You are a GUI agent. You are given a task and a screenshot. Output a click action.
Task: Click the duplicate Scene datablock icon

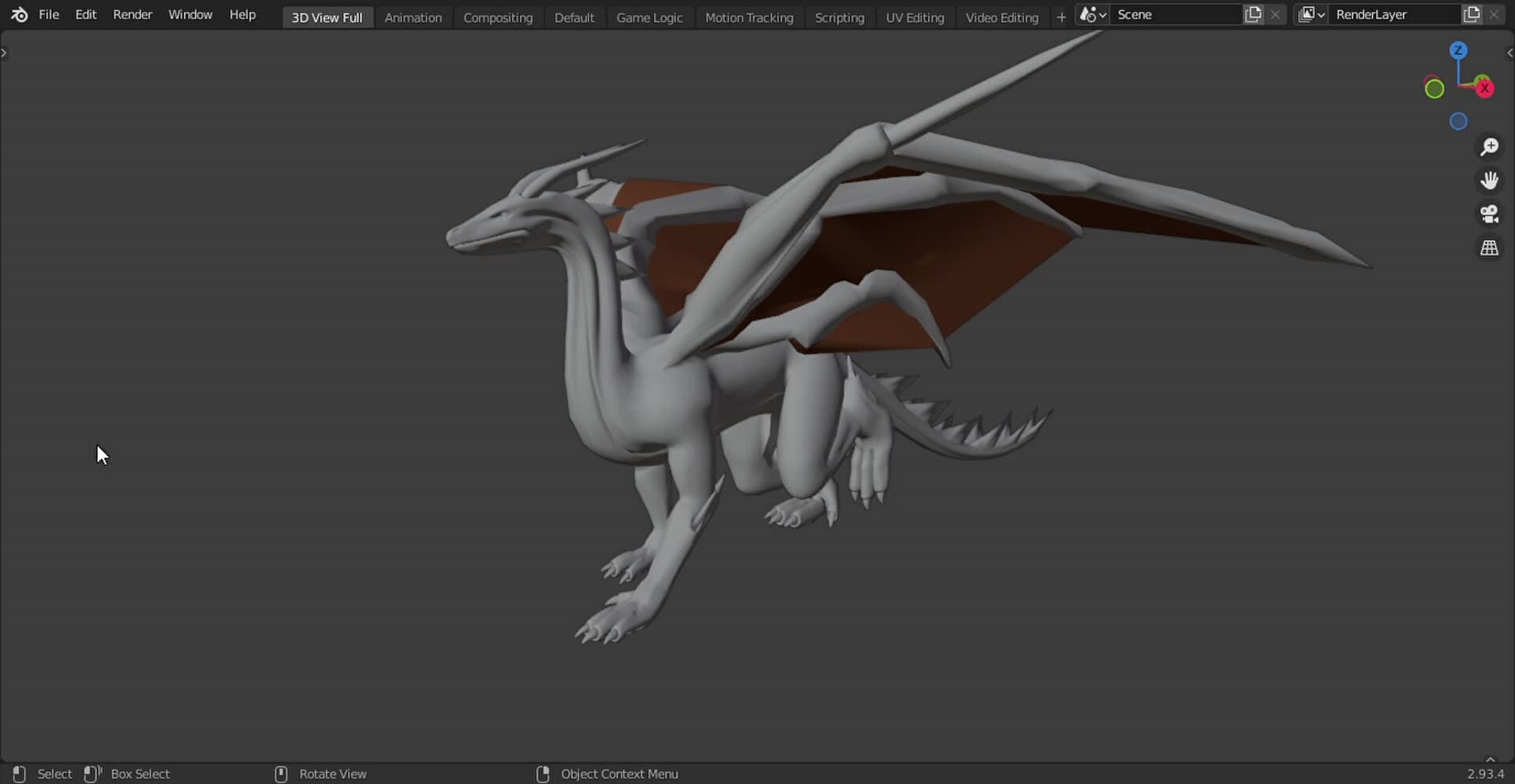1253,13
